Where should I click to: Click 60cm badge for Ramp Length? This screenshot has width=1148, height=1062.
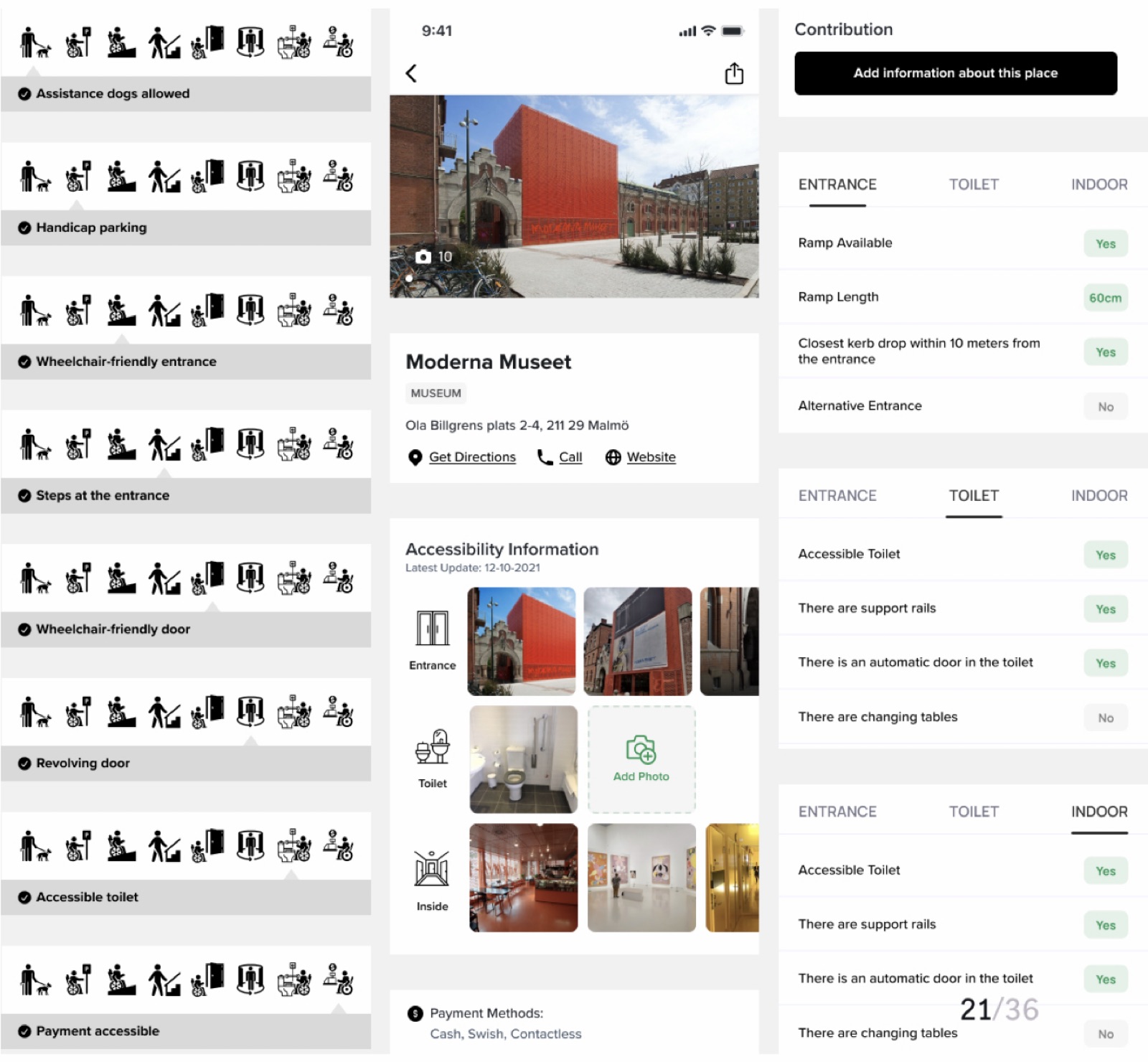pos(1105,298)
